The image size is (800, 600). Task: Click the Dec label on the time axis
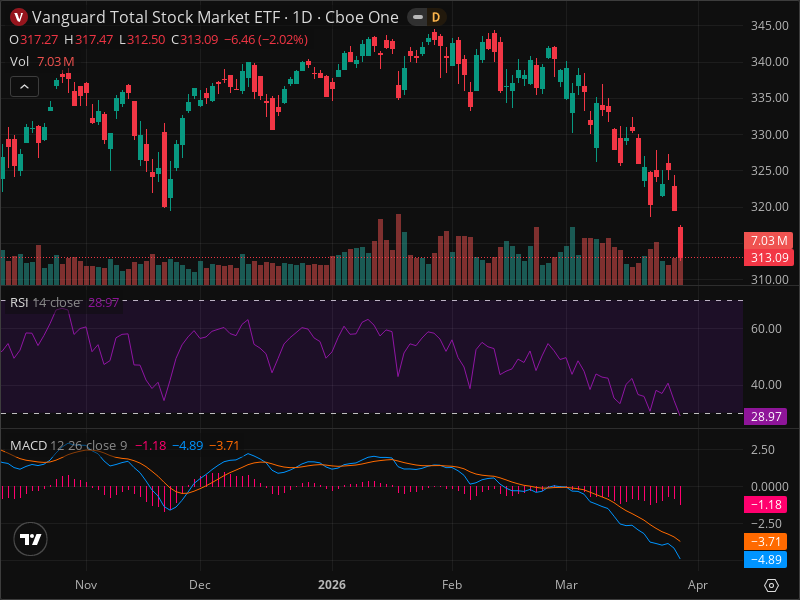[x=199, y=585]
